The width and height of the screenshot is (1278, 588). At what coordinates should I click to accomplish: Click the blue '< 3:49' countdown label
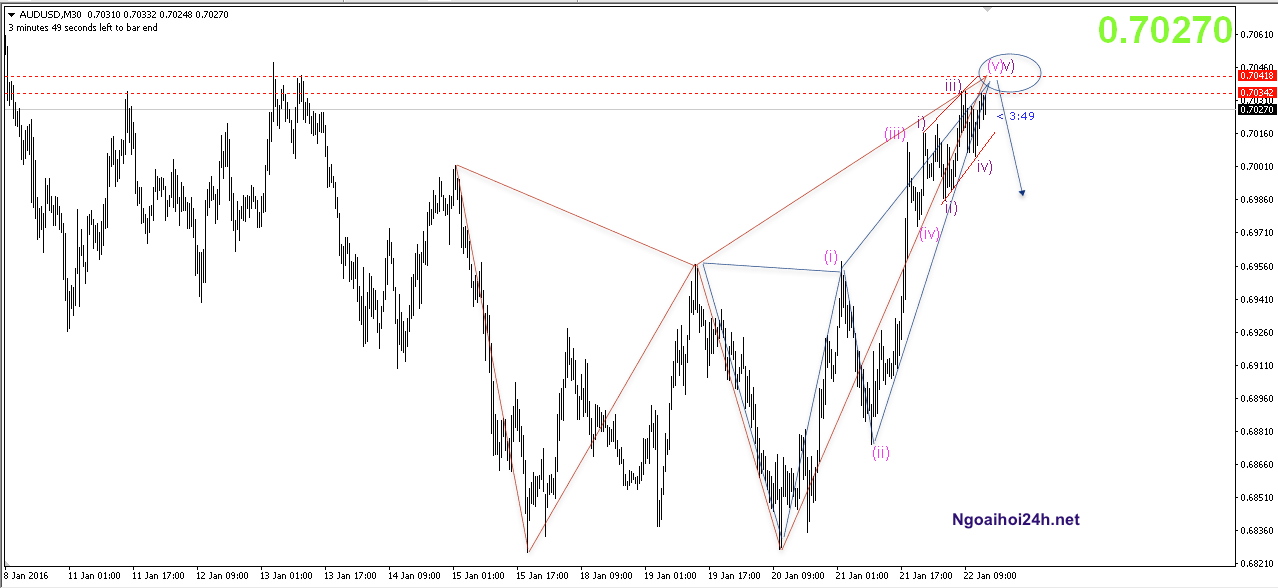[x=1015, y=116]
